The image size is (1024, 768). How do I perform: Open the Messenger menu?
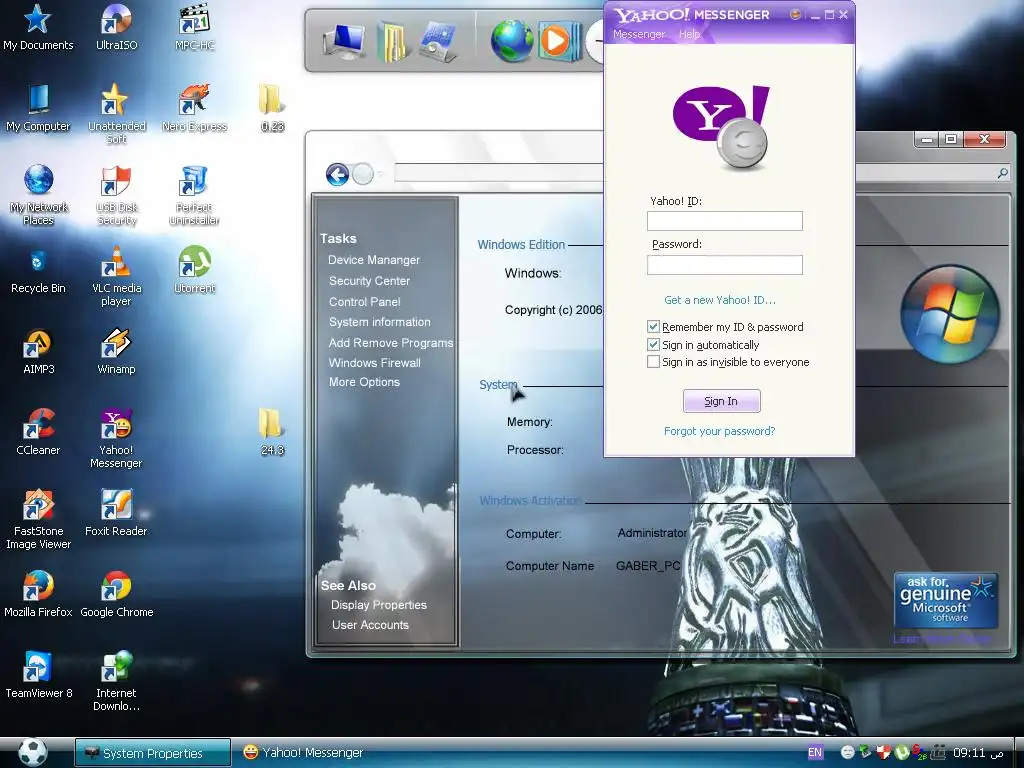coord(639,34)
